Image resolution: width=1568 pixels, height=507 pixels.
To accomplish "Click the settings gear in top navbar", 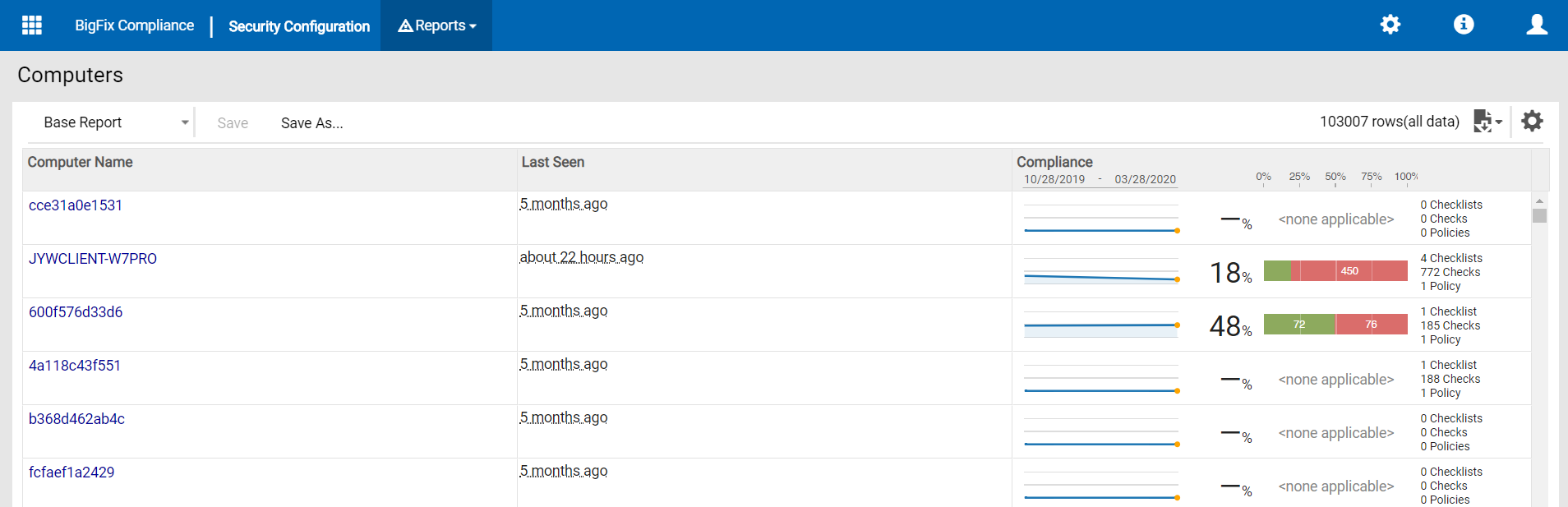I will (1390, 25).
